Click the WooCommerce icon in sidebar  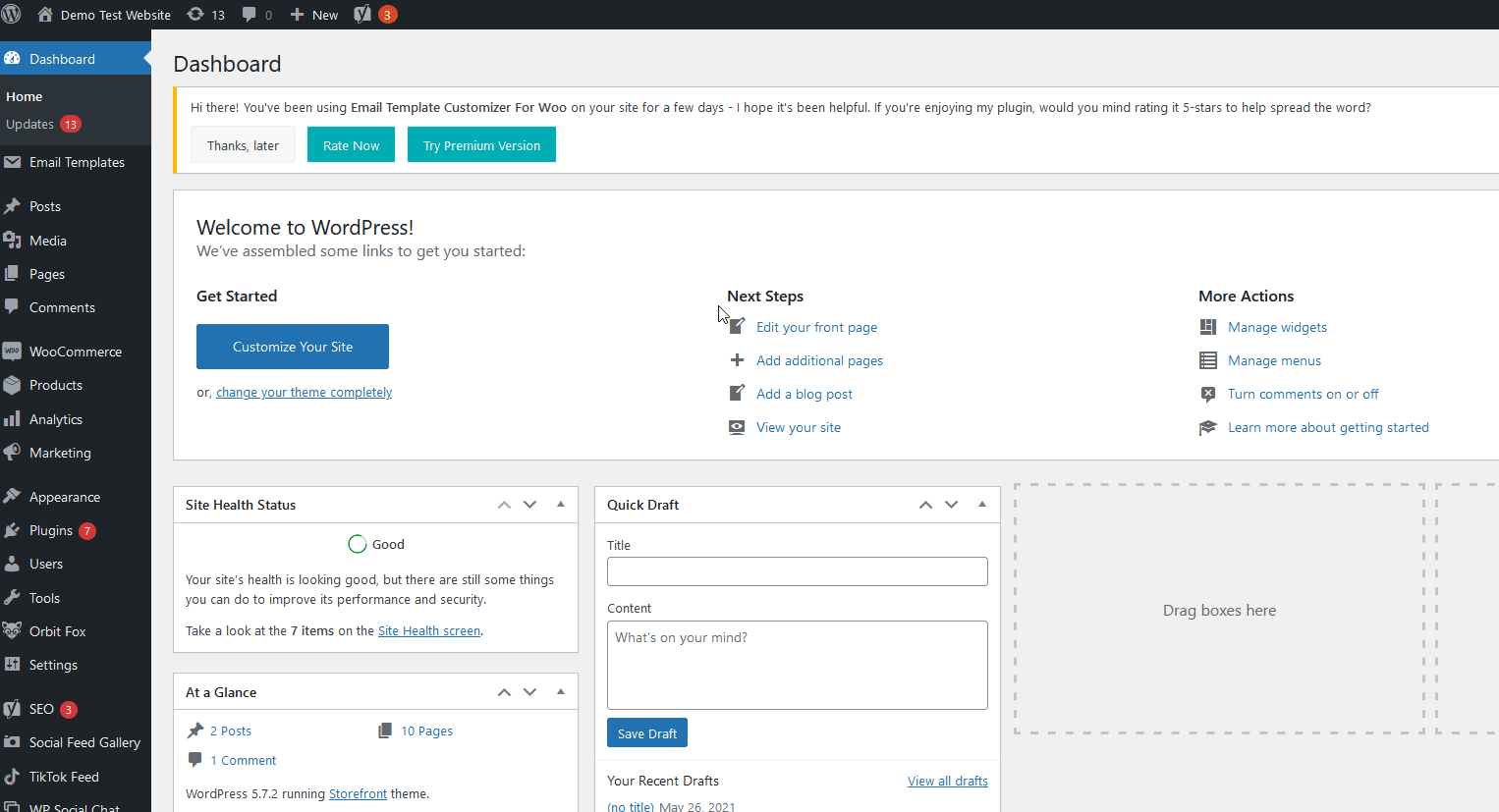pyautogui.click(x=12, y=352)
